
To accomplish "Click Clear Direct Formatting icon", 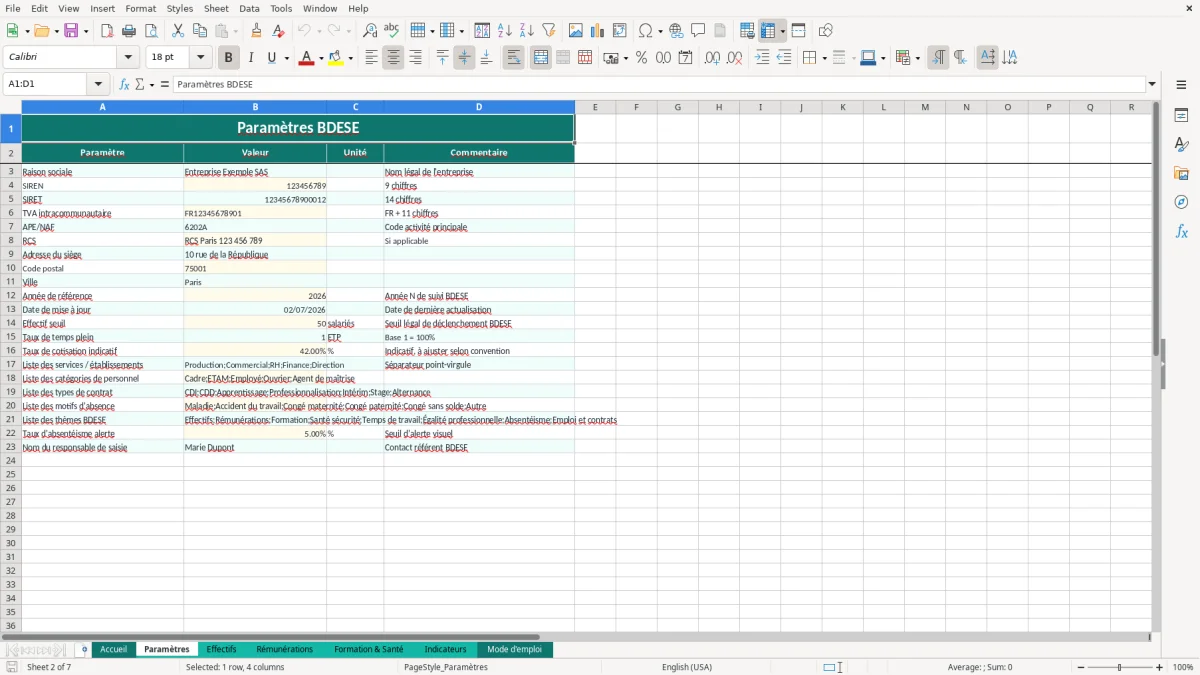I will (279, 31).
